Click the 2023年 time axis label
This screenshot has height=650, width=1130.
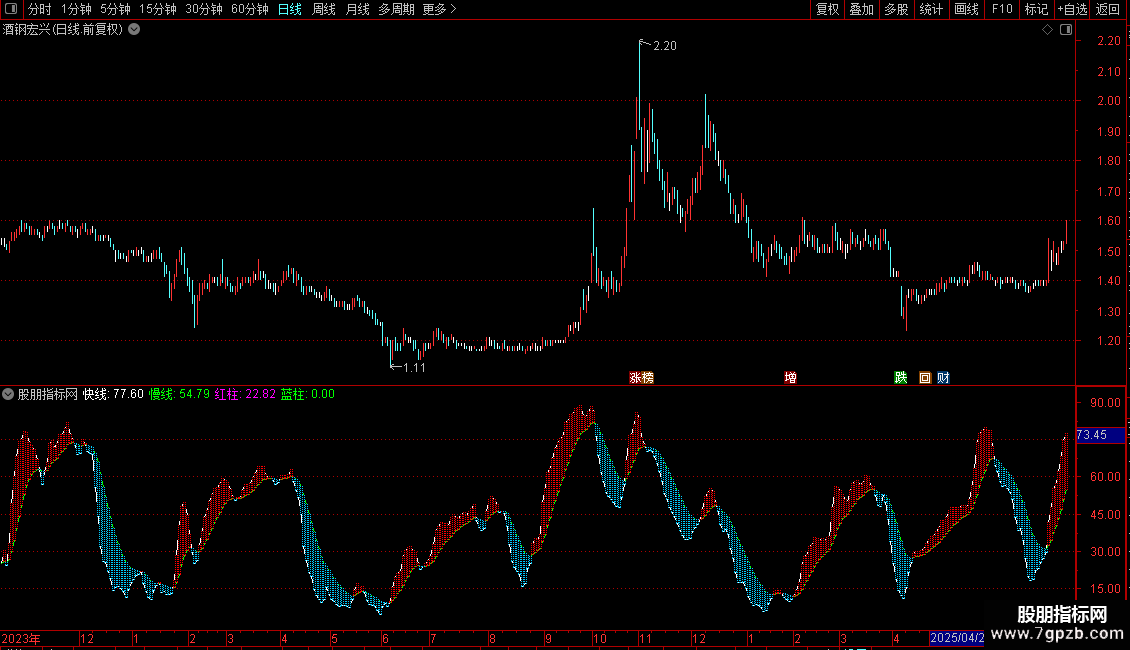21,638
